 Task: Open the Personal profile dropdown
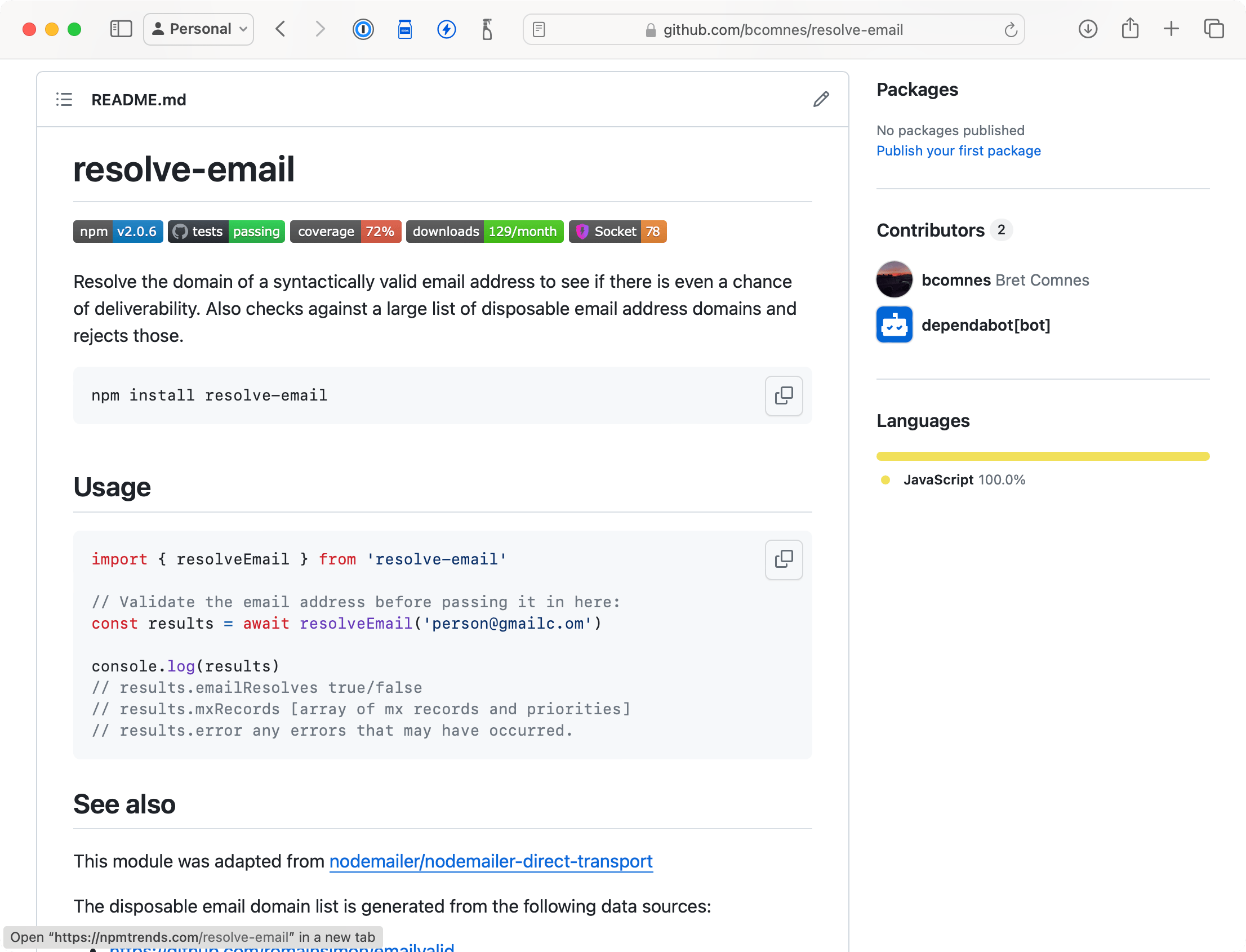[199, 29]
